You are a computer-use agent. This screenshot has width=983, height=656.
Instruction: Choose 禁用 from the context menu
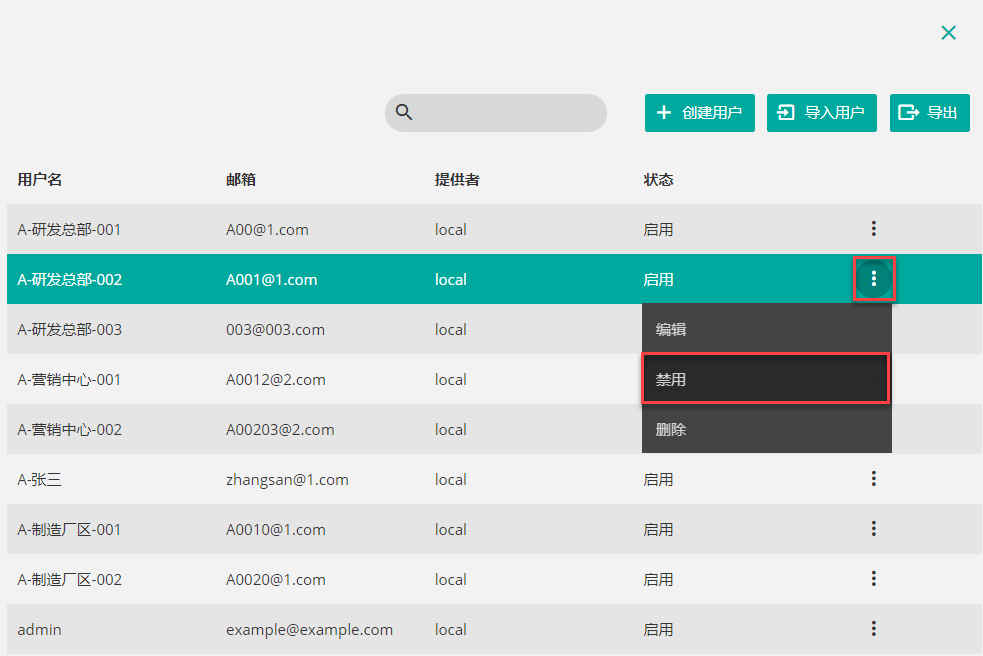[765, 379]
